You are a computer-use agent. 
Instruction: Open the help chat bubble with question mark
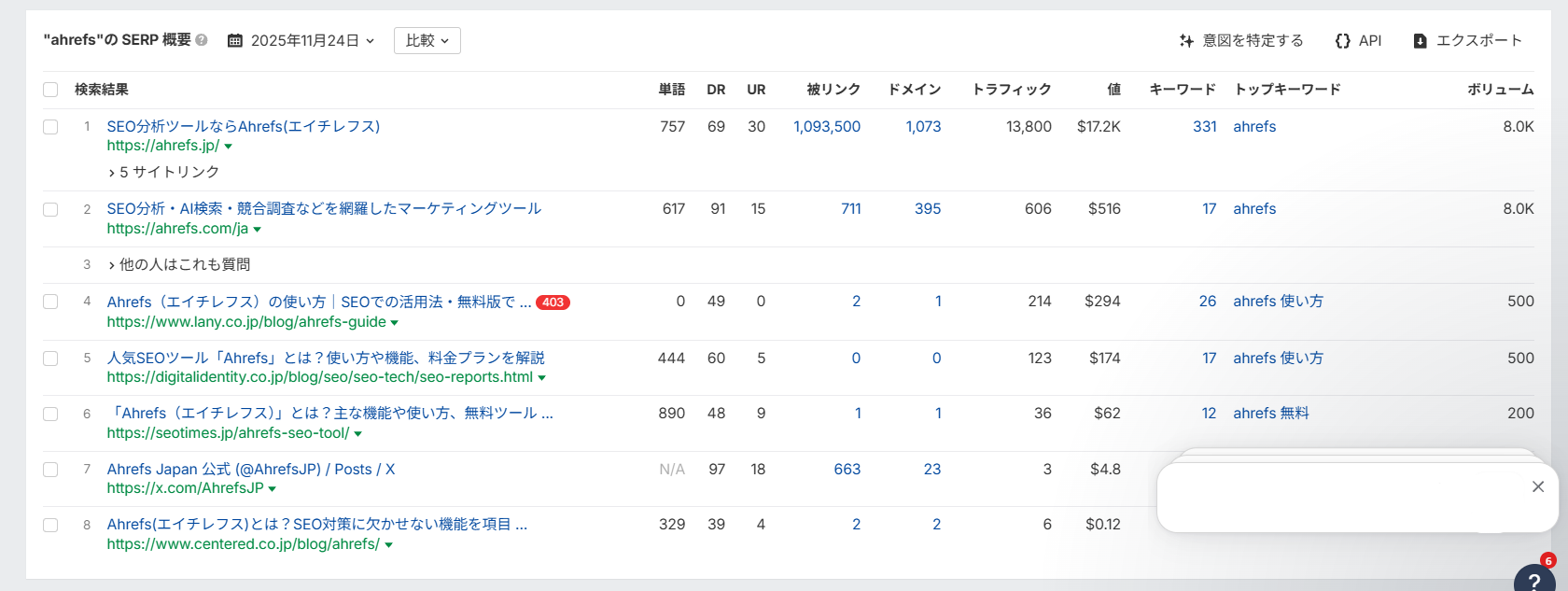pyautogui.click(x=1534, y=581)
